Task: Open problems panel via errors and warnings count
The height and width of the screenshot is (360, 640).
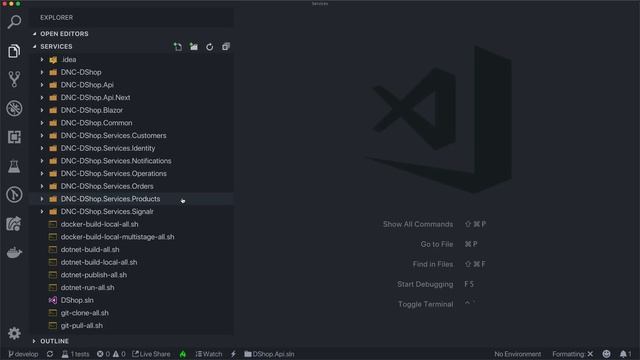Action: click(x=111, y=354)
